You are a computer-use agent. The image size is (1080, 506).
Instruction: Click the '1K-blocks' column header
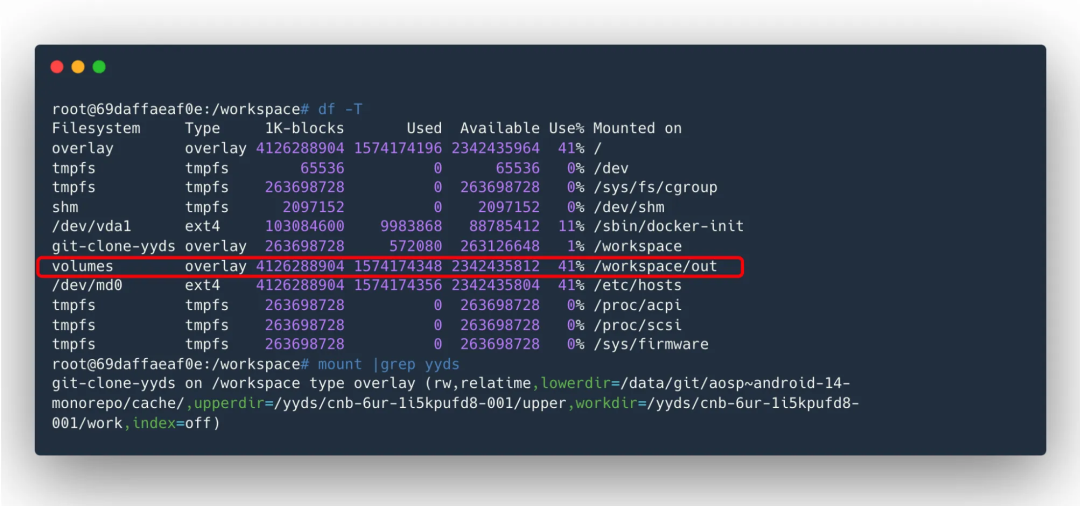click(x=304, y=128)
